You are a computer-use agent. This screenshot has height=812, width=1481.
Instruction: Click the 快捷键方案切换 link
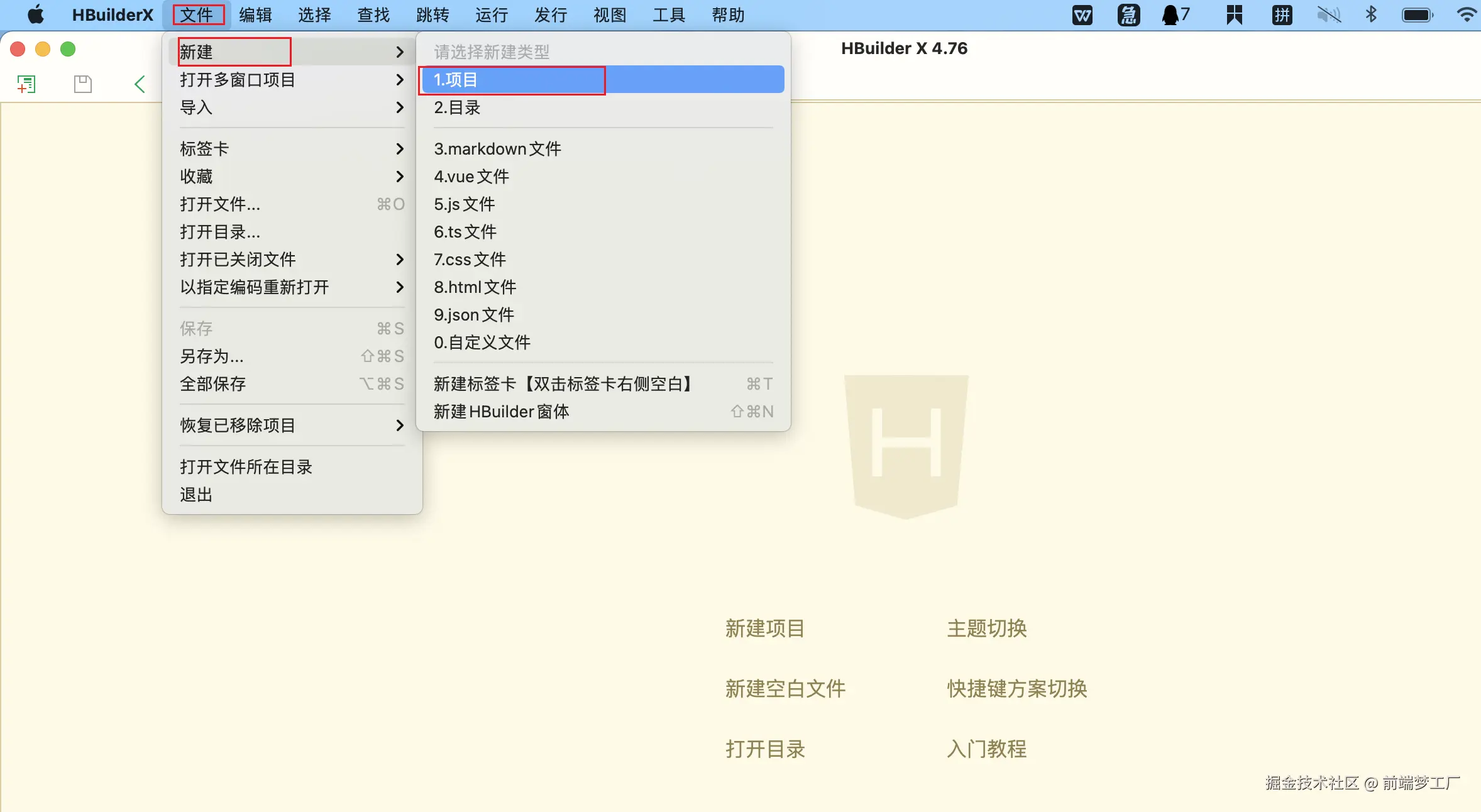pos(1017,688)
